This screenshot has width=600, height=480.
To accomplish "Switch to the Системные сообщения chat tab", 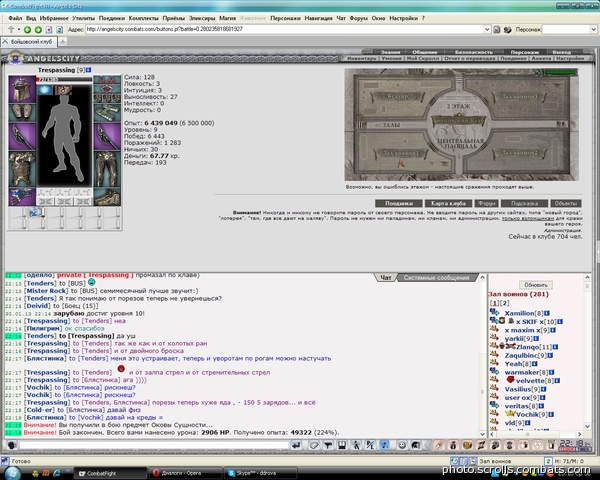I will (x=436, y=278).
